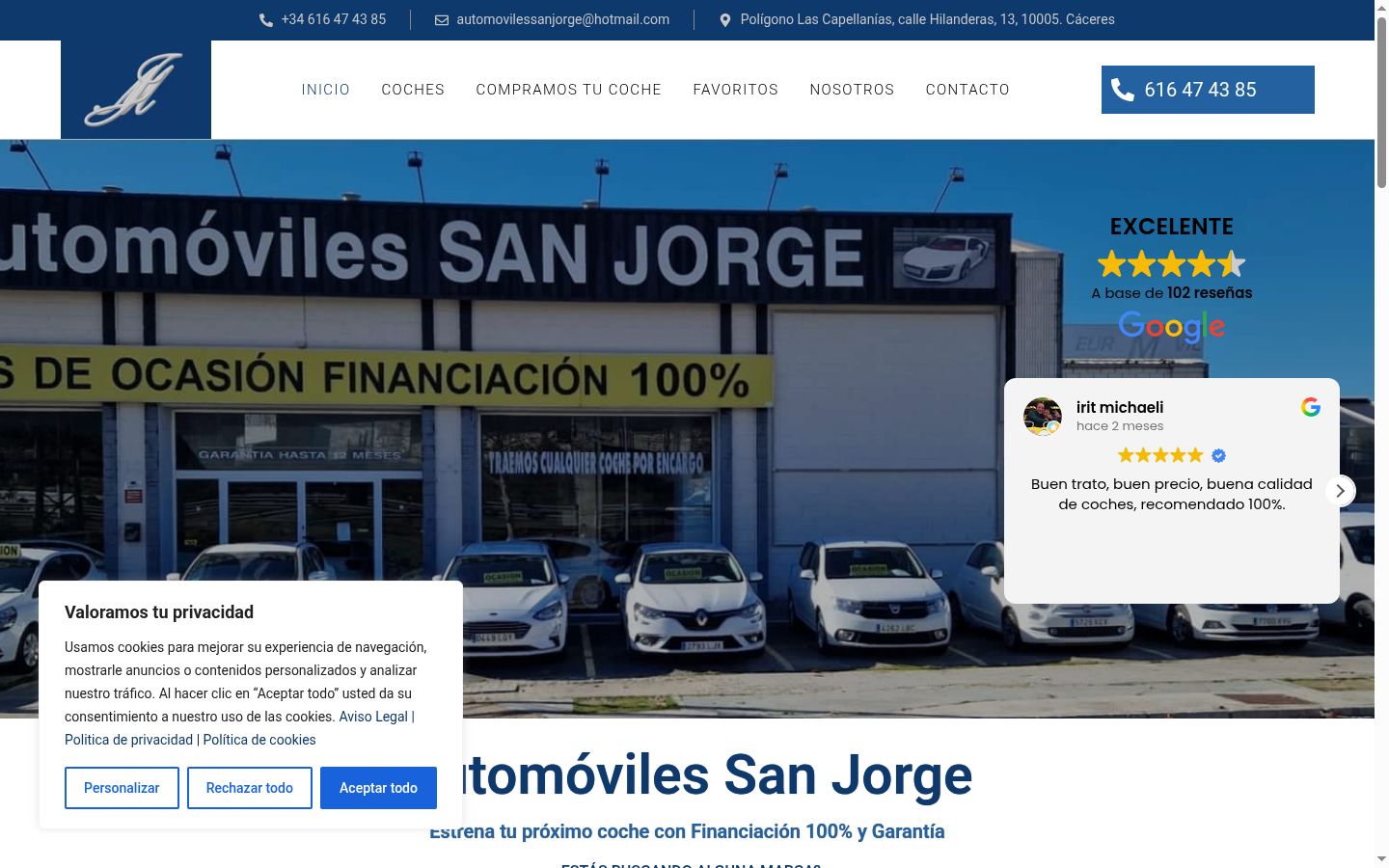Viewport: 1389px width, 868px height.
Task: Click the verified badge on irit michaeli review
Action: 1218,455
